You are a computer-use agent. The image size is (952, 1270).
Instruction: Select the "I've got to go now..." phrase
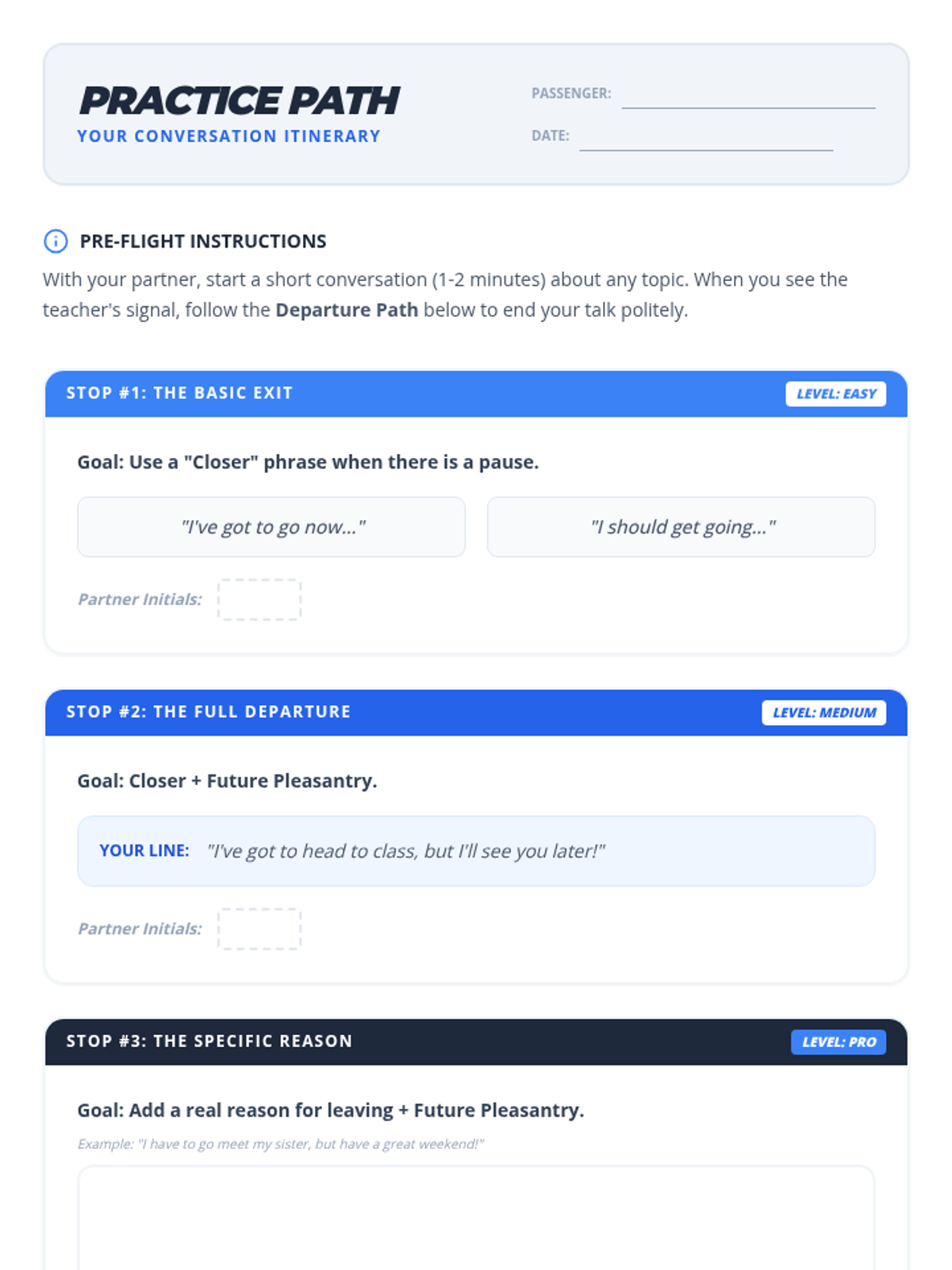[x=271, y=527]
